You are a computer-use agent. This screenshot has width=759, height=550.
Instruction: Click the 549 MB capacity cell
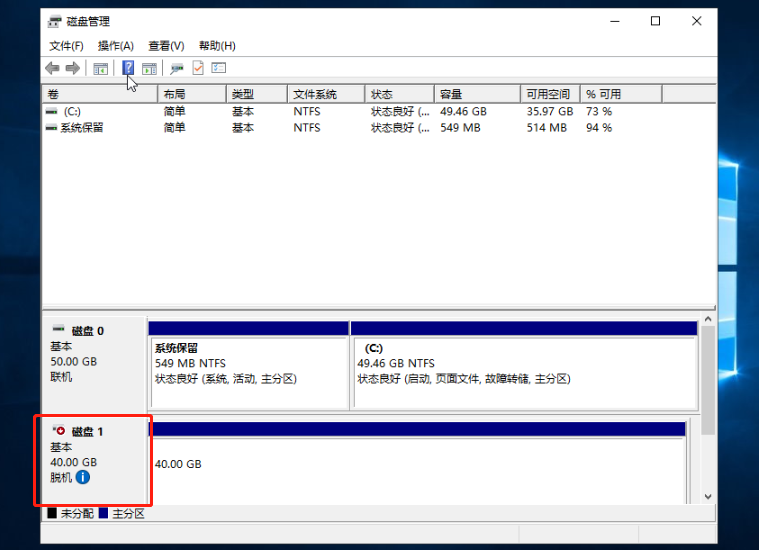coord(460,128)
